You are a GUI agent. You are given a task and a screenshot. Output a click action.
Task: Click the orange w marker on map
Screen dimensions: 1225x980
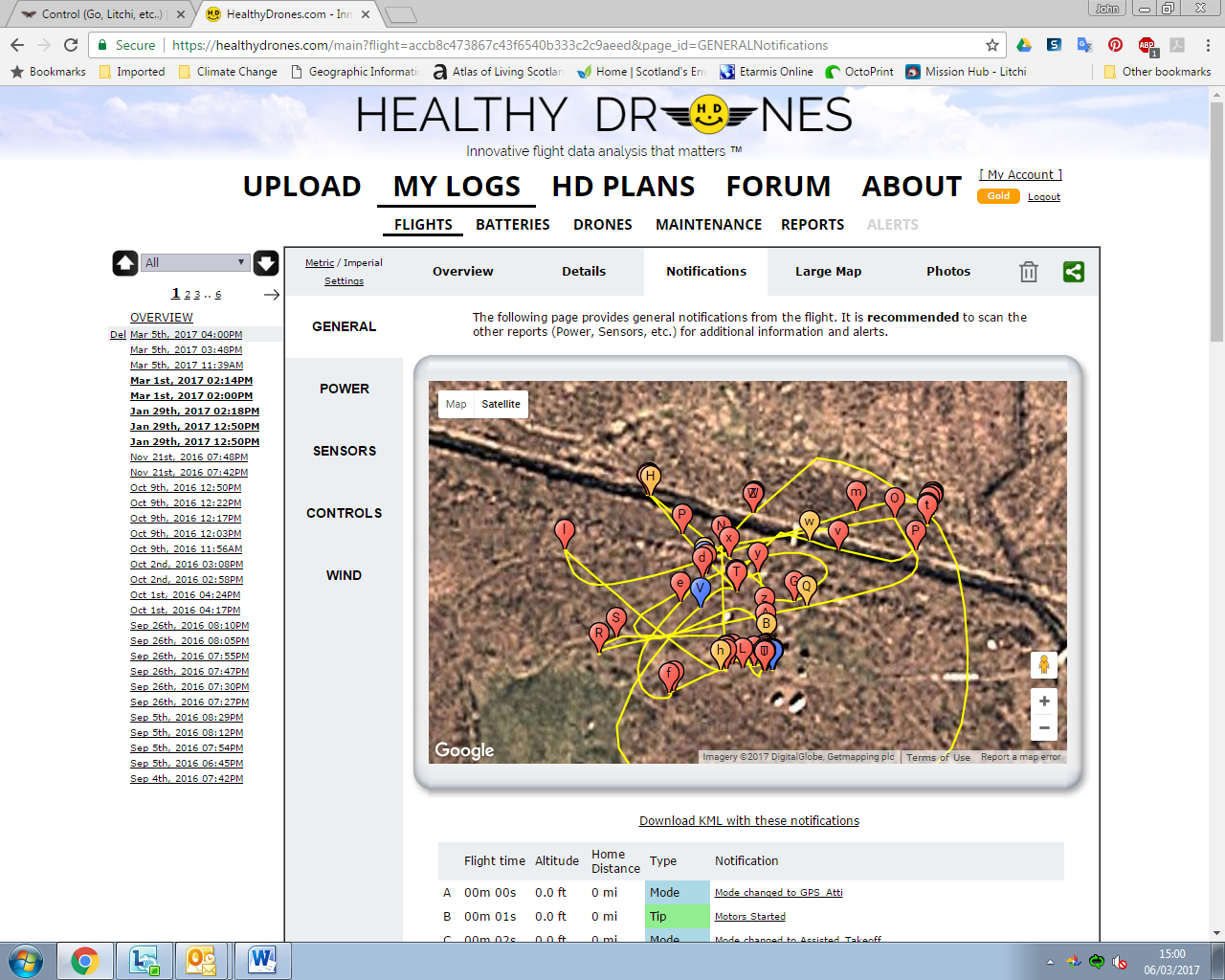point(810,524)
